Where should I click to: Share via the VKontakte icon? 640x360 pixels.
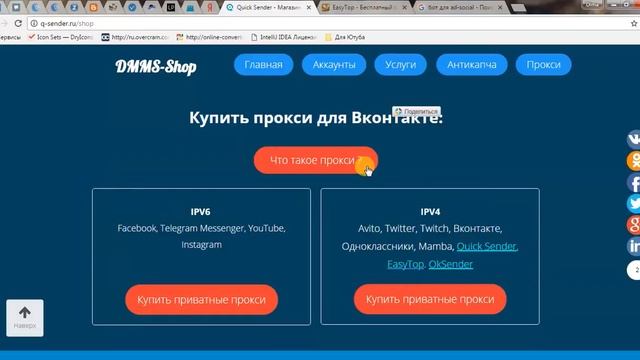click(633, 139)
